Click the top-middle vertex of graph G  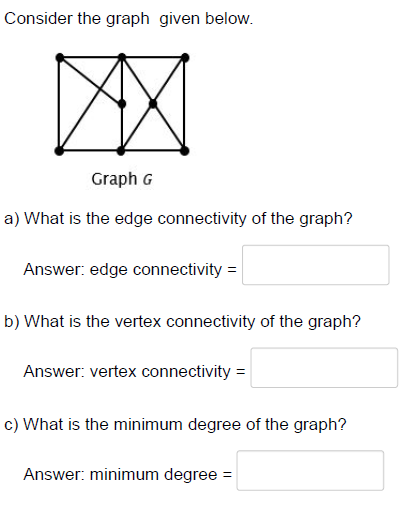[122, 57]
